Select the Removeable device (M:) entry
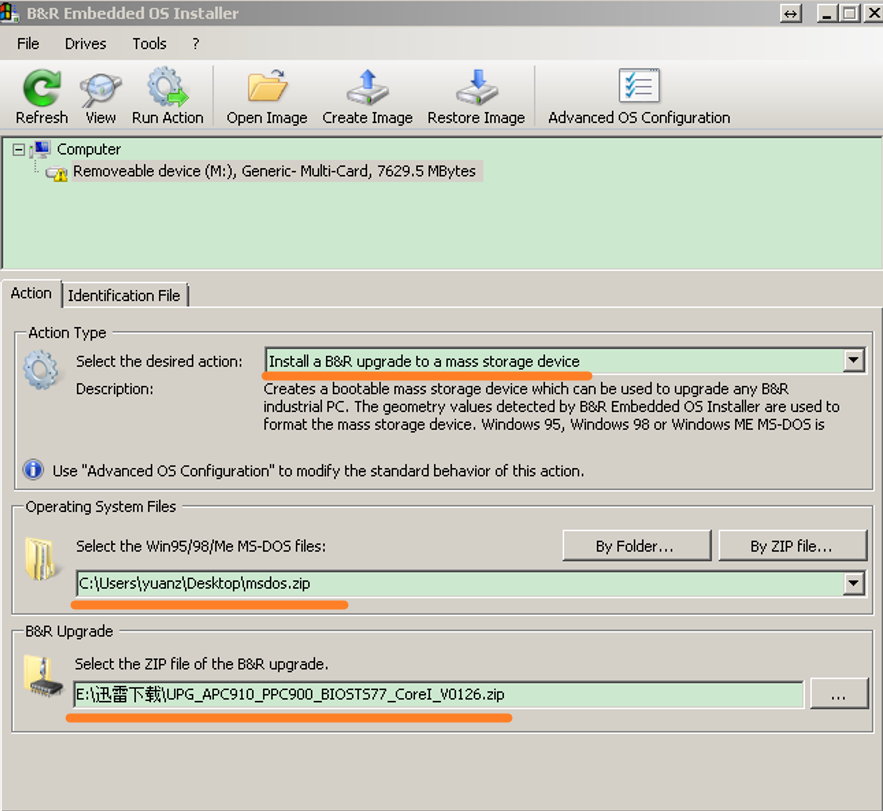 tap(274, 171)
